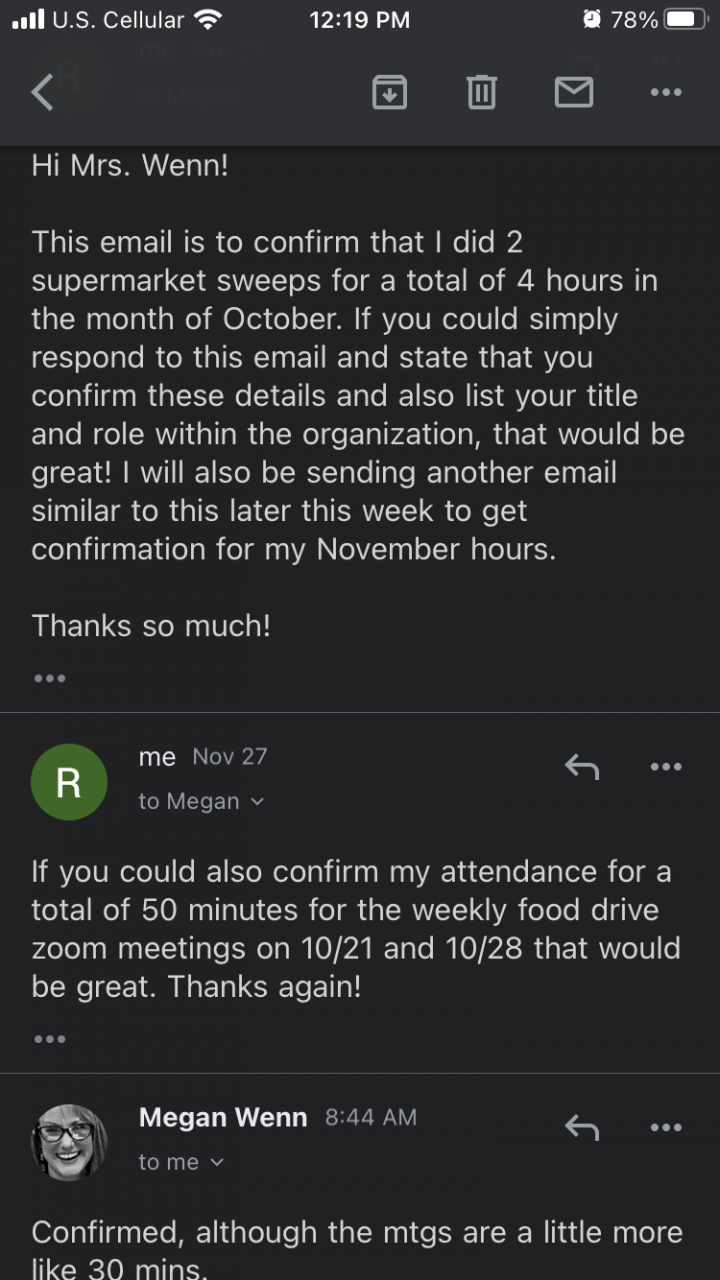This screenshot has width=720, height=1280.
Task: Mark conversation unread with envelope icon
Action: (x=573, y=93)
